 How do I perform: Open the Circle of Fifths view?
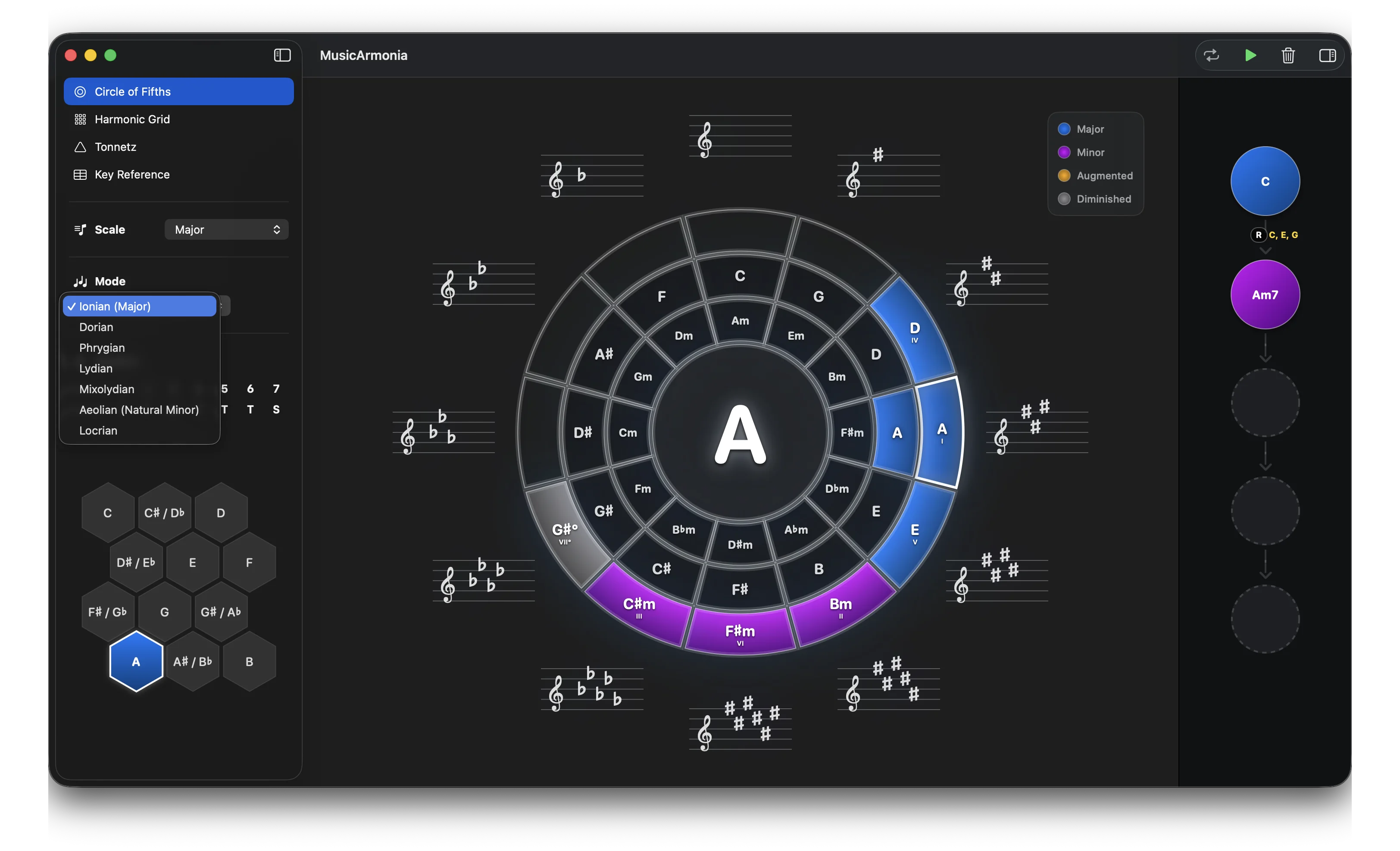(x=178, y=91)
